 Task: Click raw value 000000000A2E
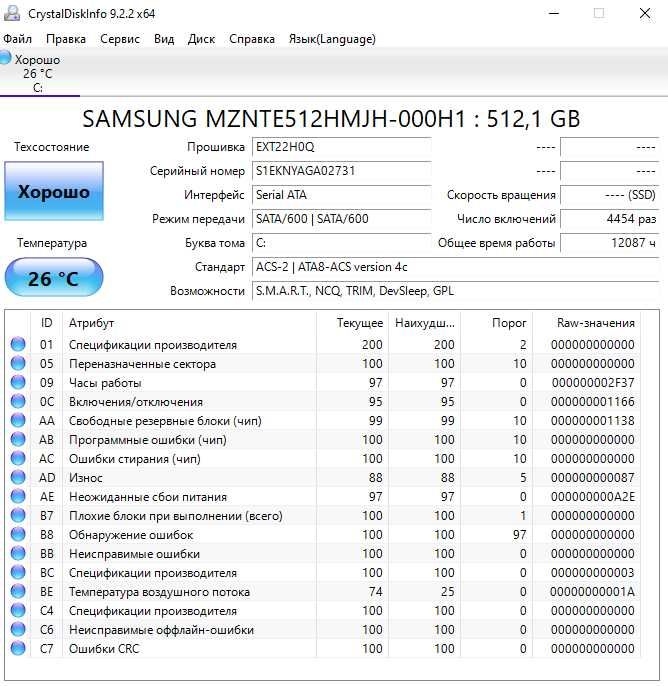(x=593, y=497)
